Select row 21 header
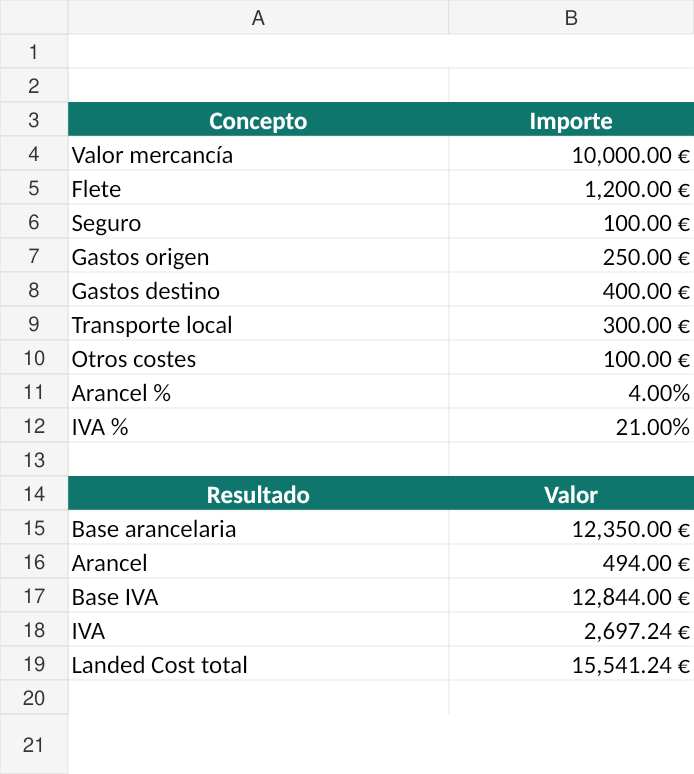 pyautogui.click(x=34, y=744)
